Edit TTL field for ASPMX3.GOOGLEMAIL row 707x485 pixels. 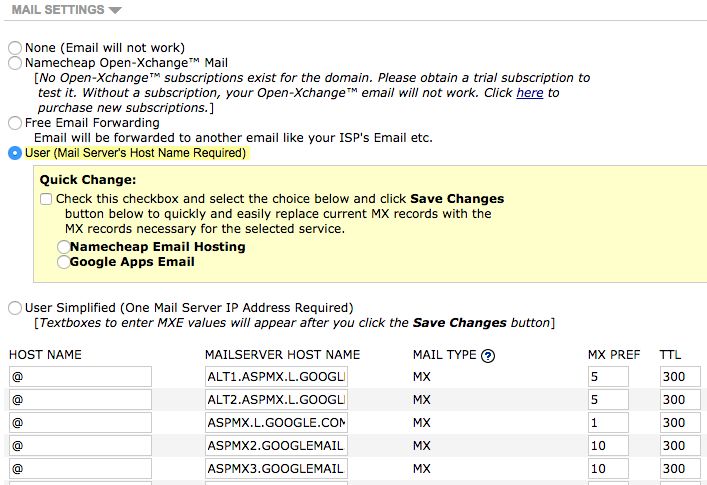[680, 469]
